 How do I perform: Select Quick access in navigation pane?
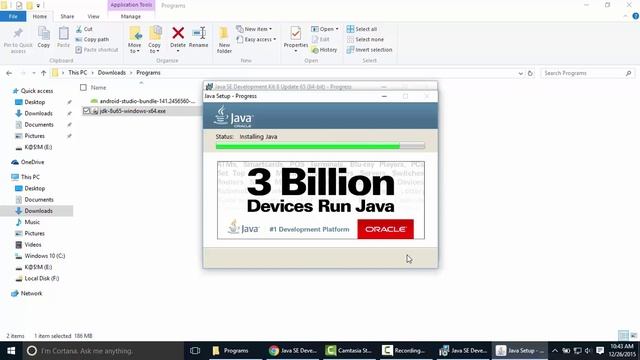[37, 91]
